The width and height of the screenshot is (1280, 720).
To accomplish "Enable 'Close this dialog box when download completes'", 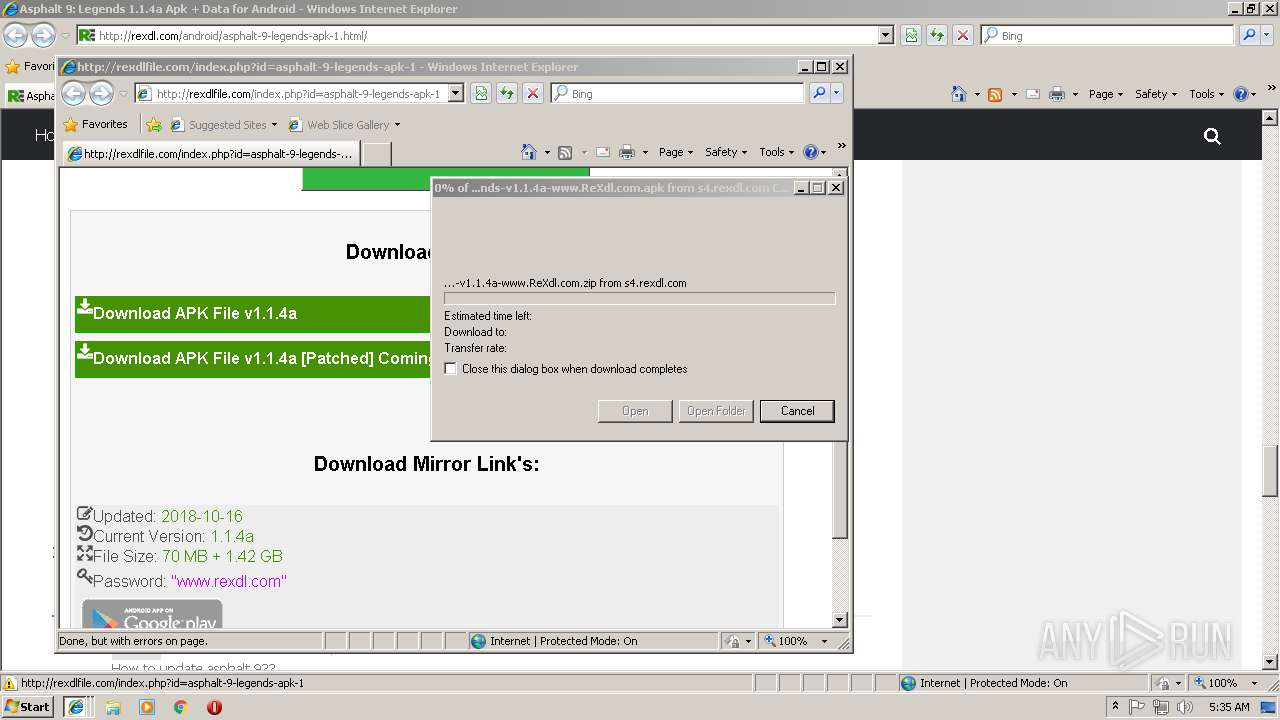I will click(x=451, y=369).
